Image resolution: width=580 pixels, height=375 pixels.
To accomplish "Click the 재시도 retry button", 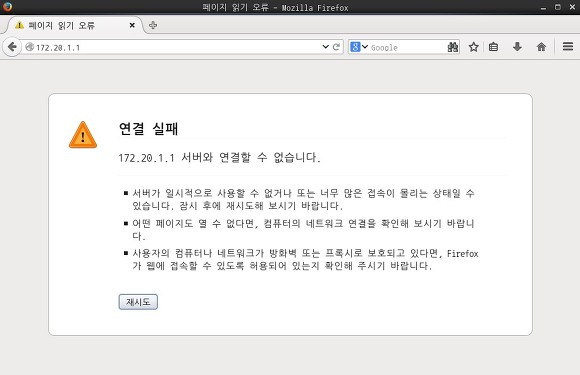I will (138, 302).
